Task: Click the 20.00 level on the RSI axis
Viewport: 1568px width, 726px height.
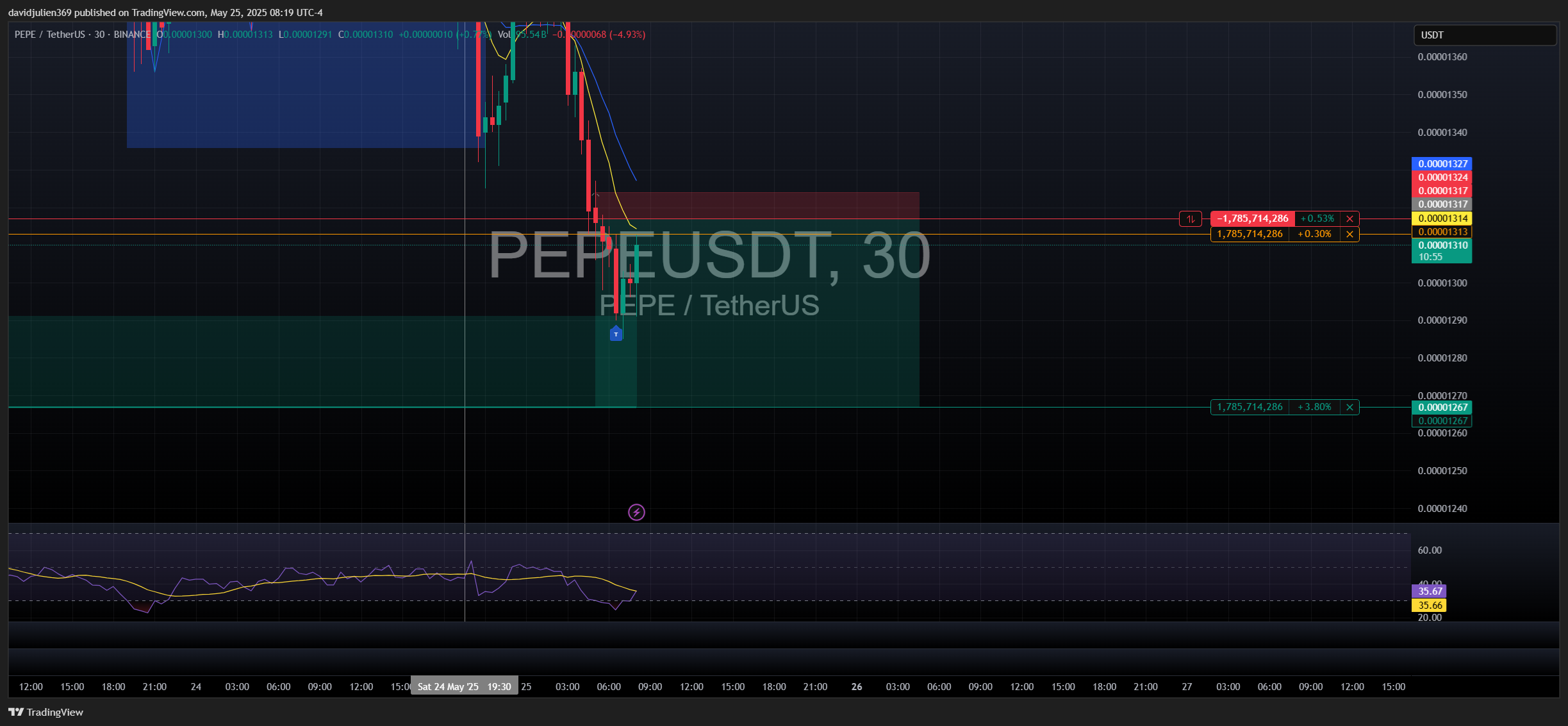Action: coord(1430,618)
